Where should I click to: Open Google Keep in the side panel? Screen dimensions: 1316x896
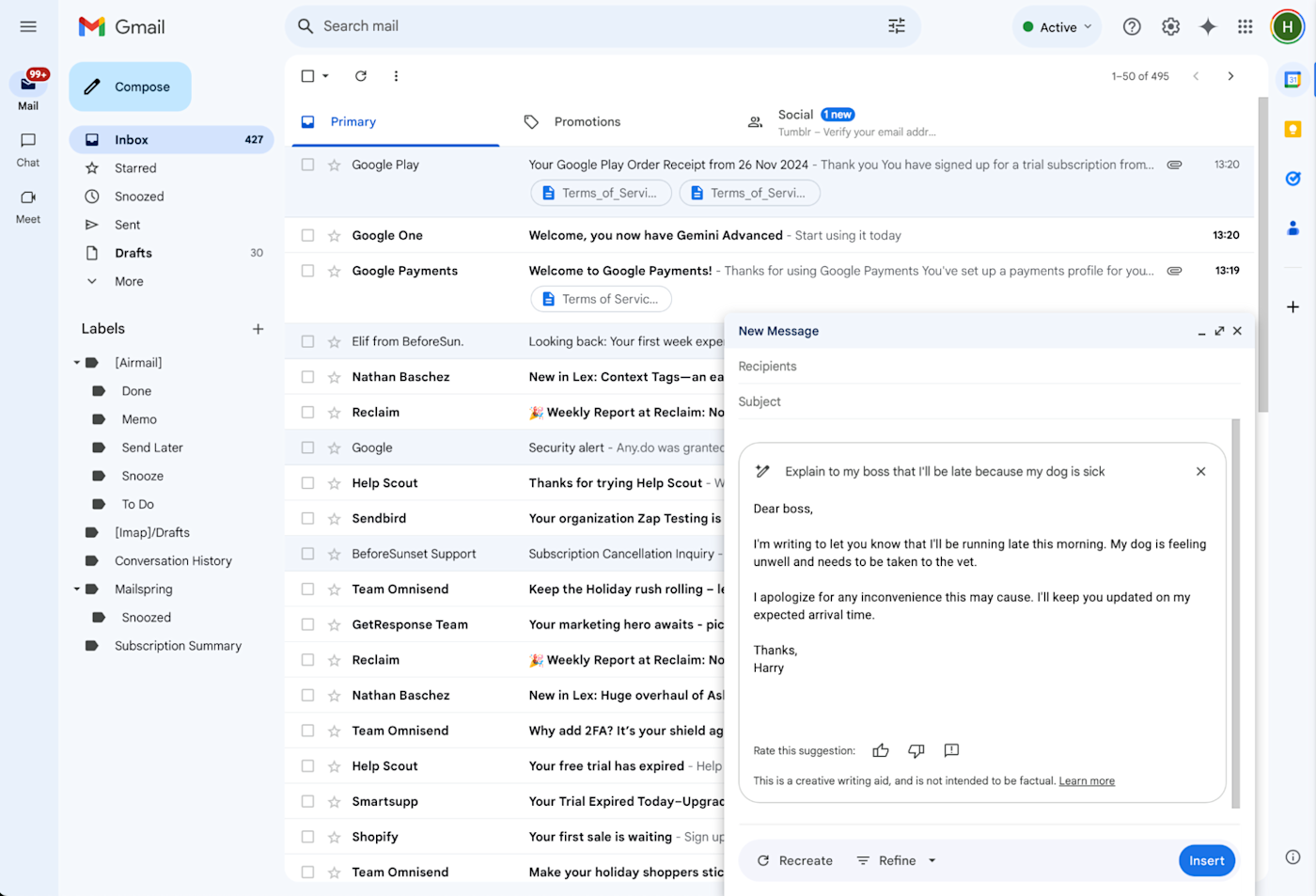tap(1293, 130)
